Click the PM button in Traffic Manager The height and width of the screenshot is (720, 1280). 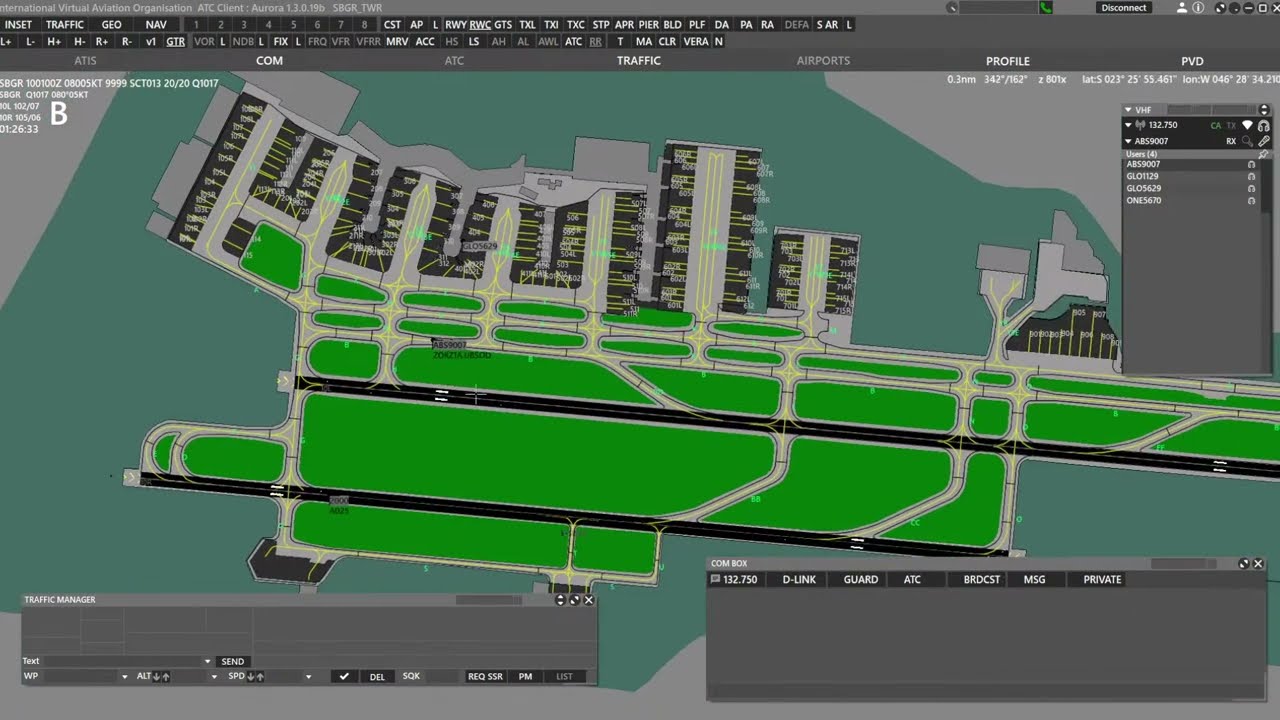click(x=525, y=677)
